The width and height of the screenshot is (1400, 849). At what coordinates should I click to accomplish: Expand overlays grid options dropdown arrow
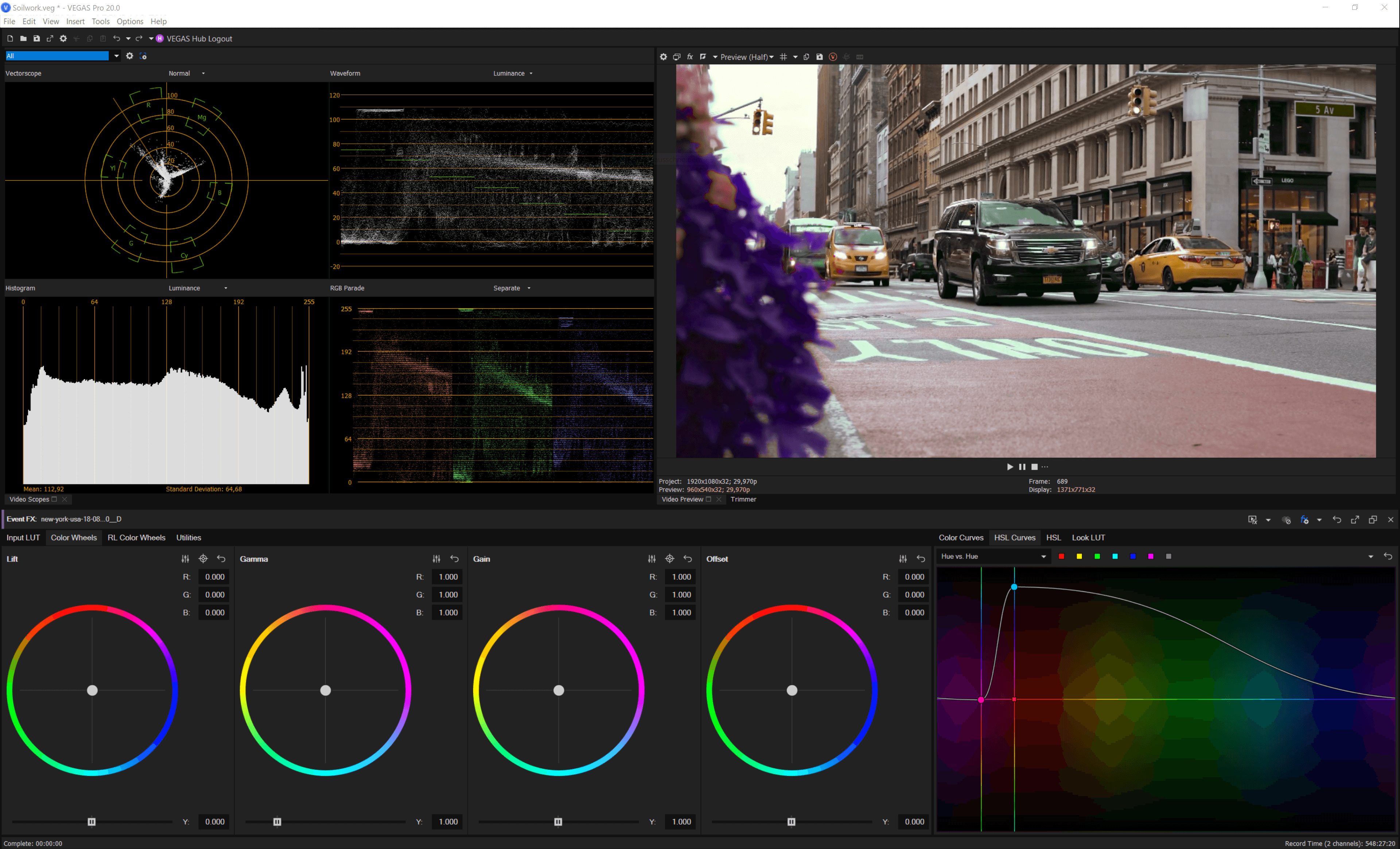coord(796,57)
